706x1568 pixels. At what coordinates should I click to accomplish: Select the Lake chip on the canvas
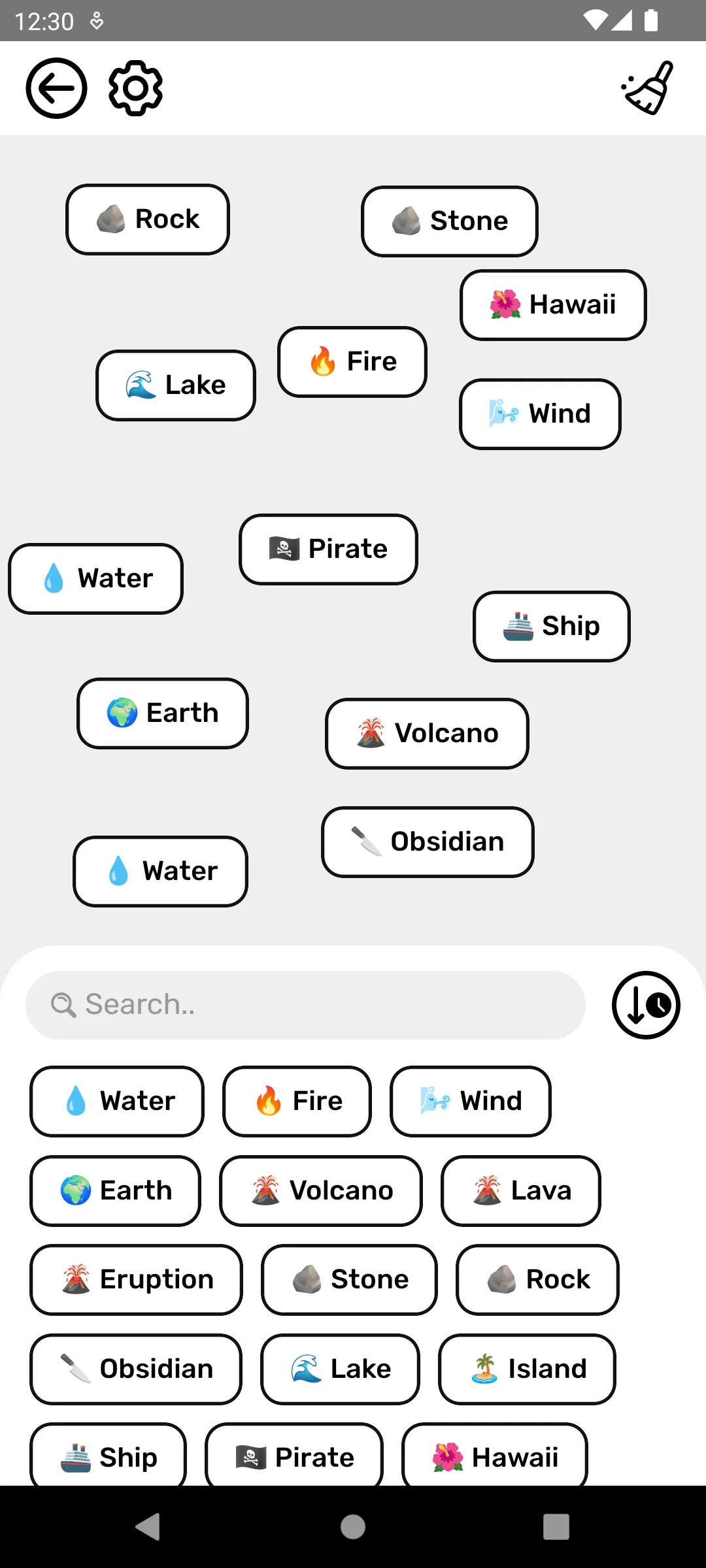(176, 385)
